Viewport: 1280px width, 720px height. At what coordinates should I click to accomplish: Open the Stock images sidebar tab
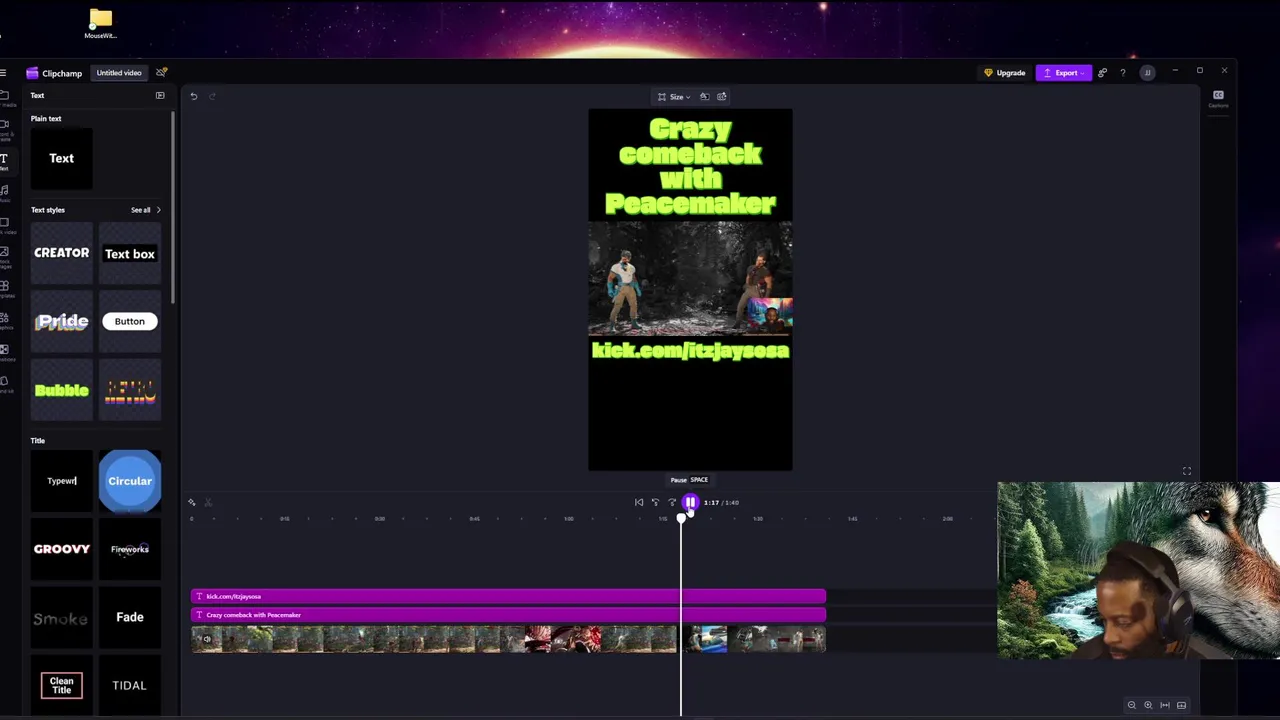[4, 256]
